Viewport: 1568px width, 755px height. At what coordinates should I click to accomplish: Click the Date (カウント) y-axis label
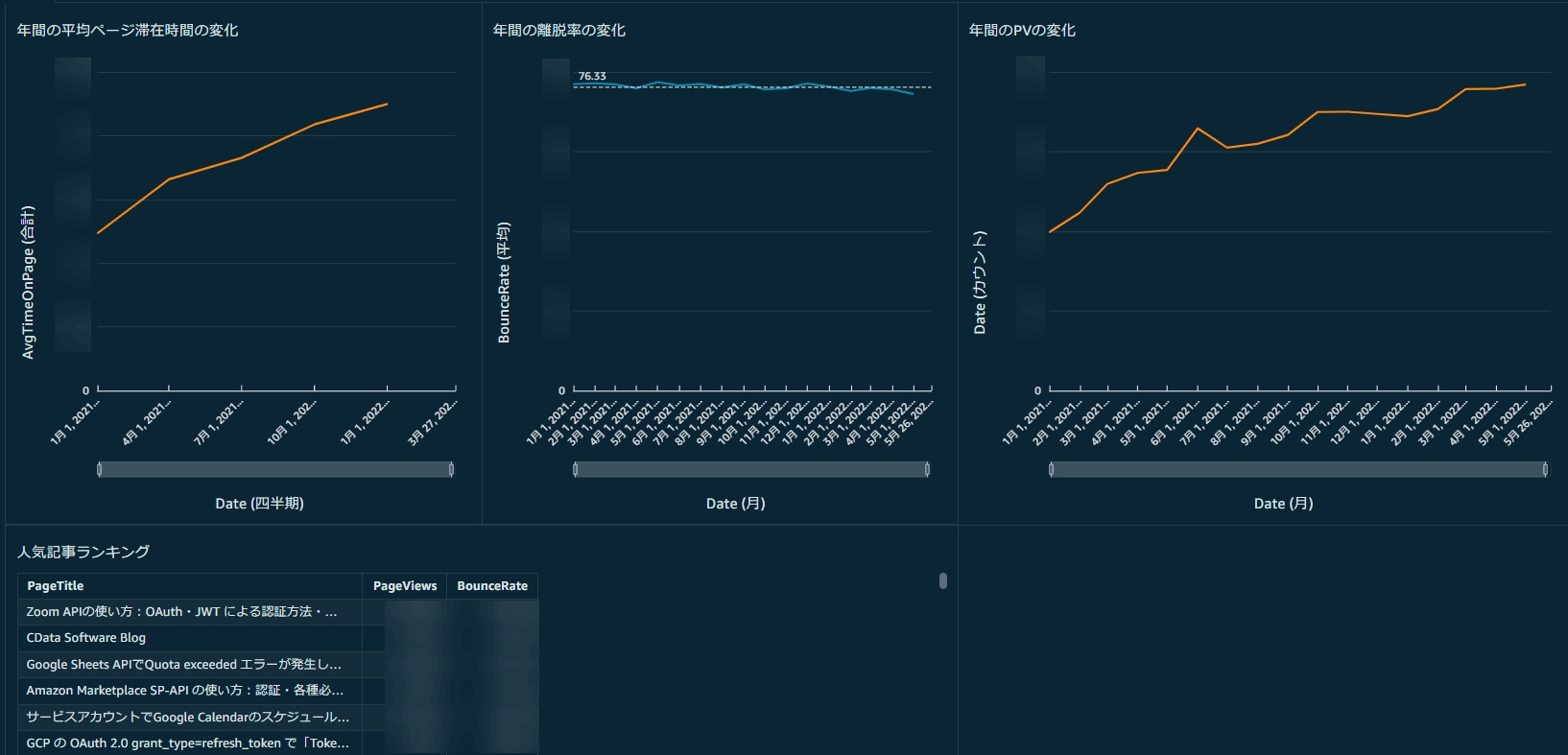click(980, 282)
